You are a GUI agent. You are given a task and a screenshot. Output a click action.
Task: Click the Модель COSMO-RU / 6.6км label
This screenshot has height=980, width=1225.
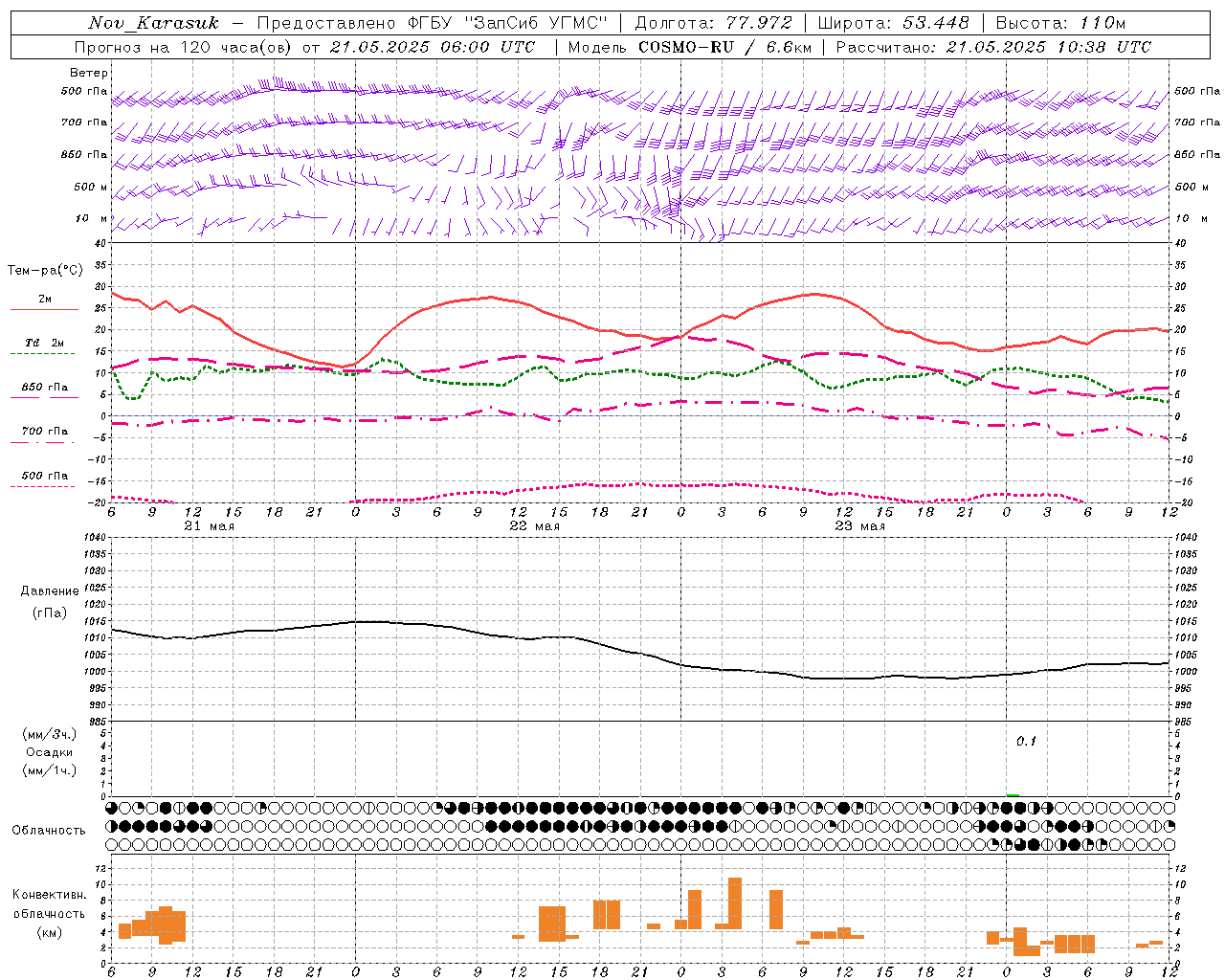[689, 47]
